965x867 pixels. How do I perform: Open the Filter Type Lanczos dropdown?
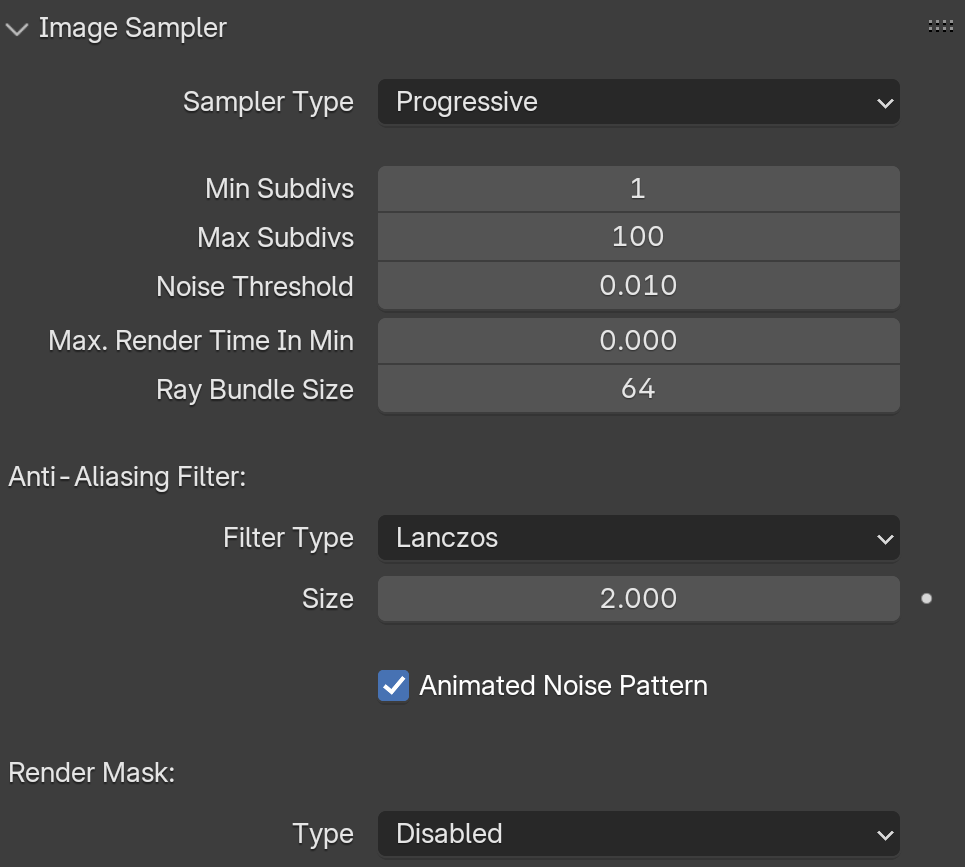[638, 538]
